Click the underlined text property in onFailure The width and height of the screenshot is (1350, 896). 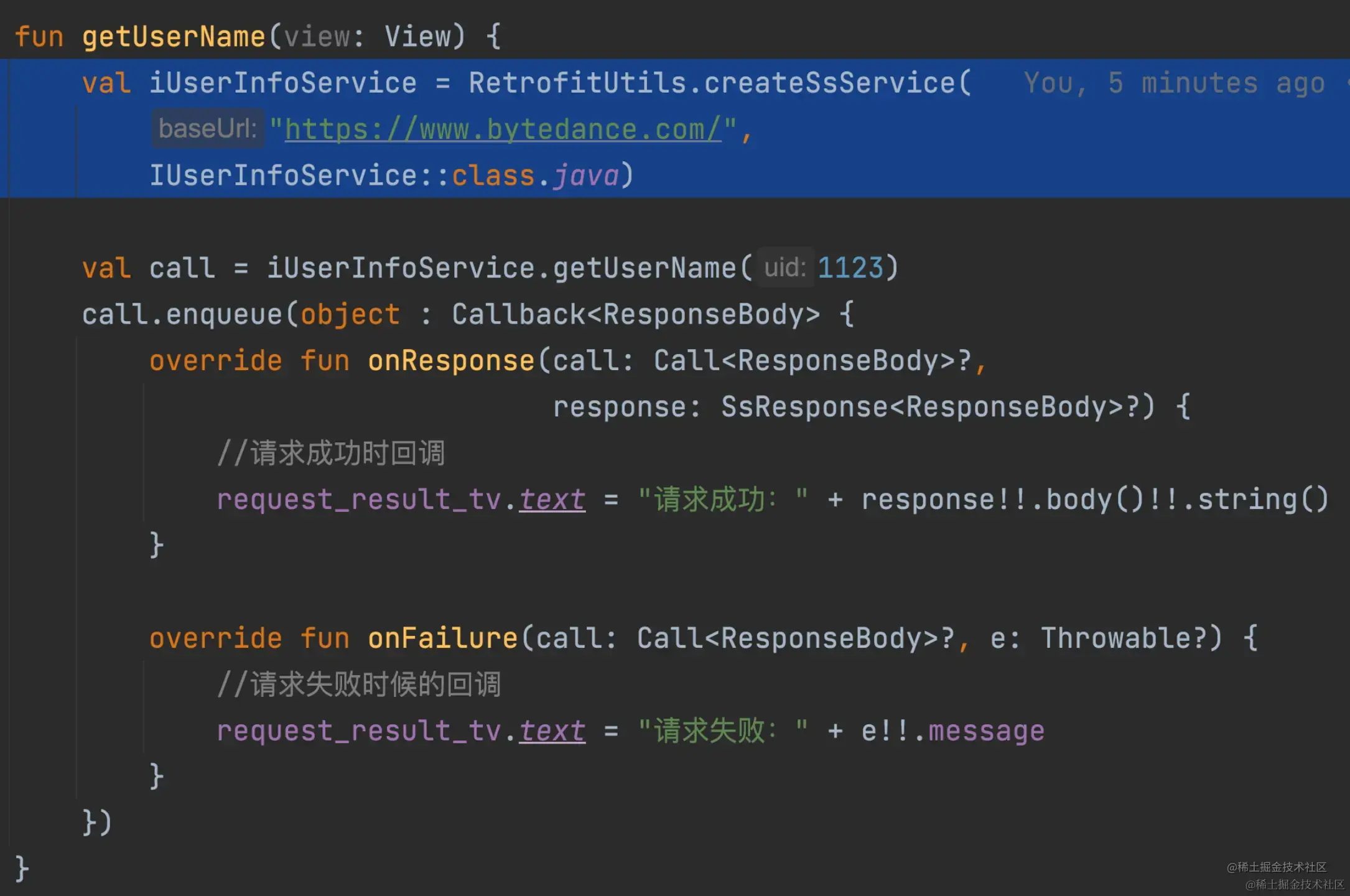click(552, 731)
